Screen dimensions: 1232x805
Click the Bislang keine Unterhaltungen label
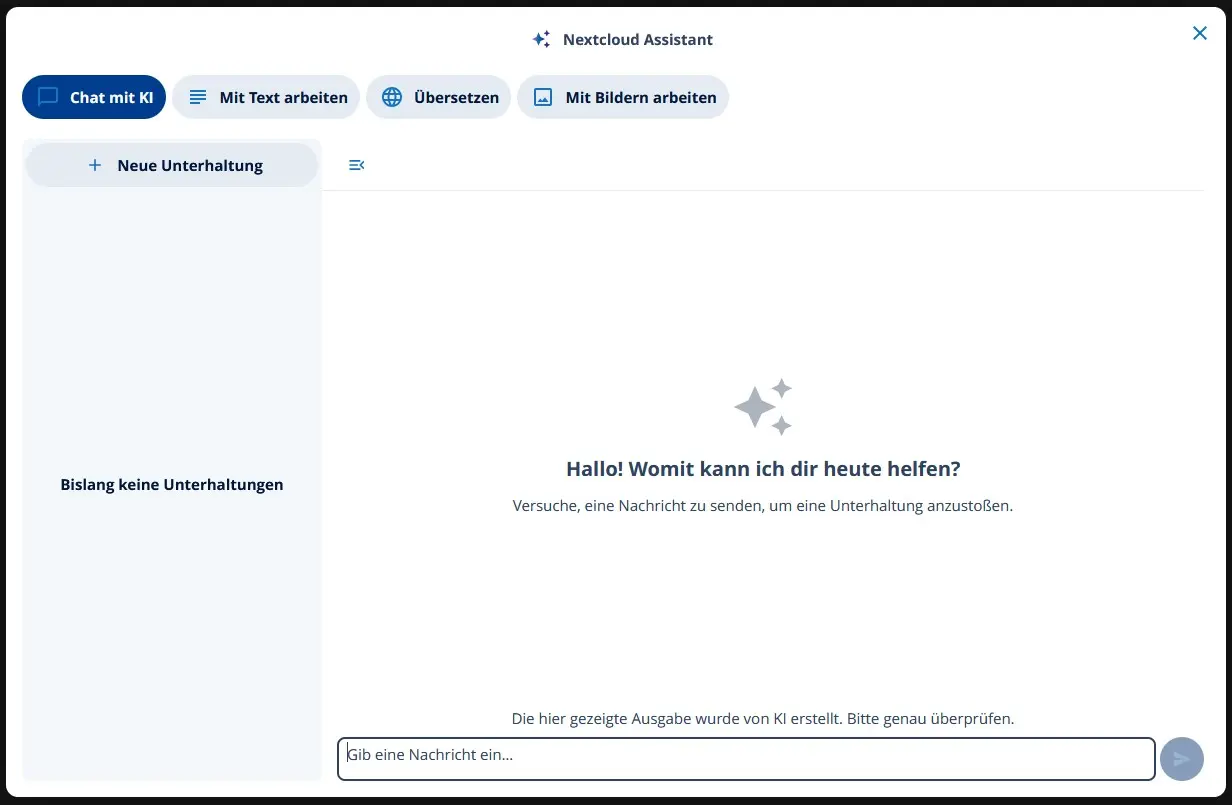[171, 484]
